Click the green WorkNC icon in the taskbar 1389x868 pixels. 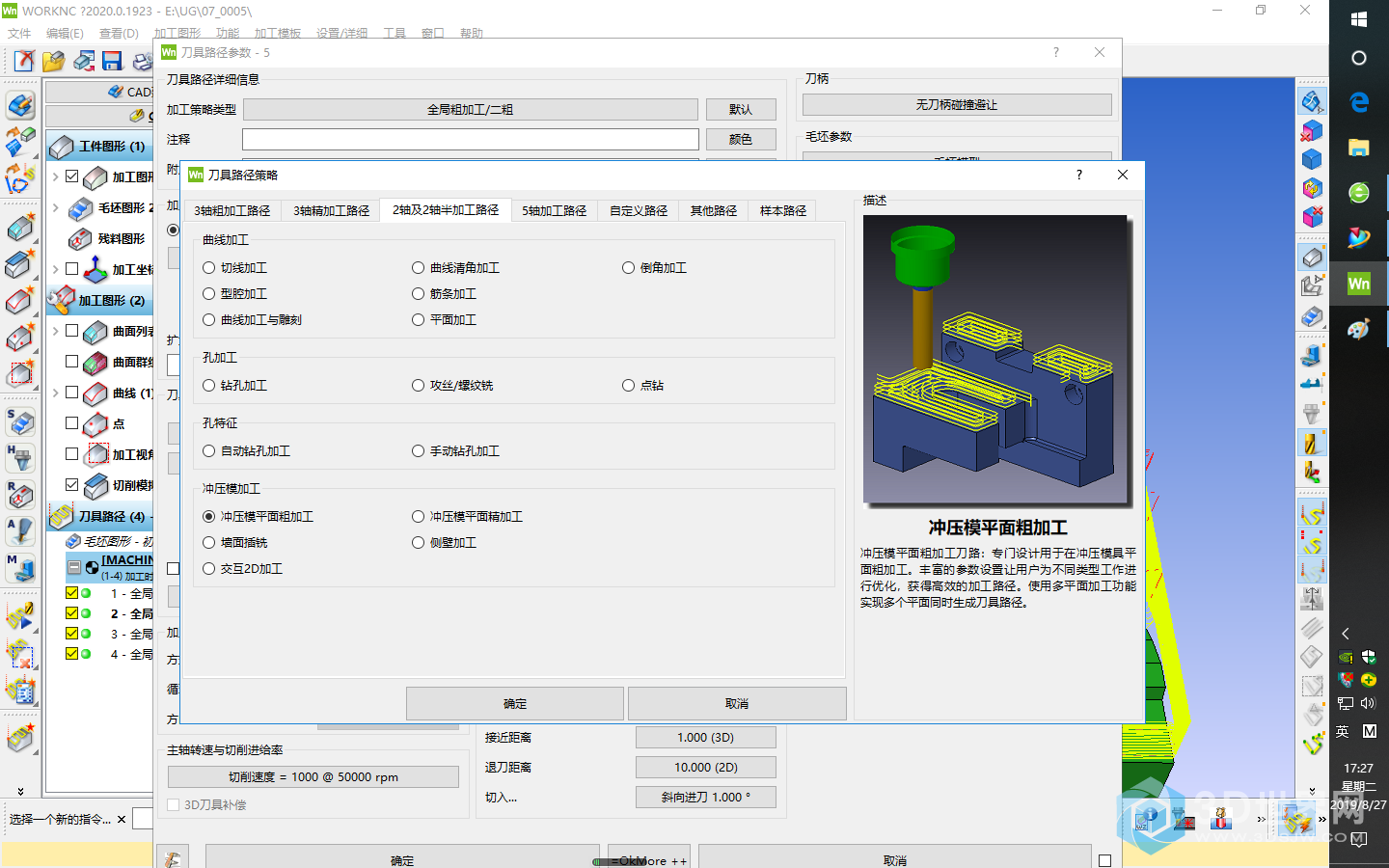(1359, 284)
